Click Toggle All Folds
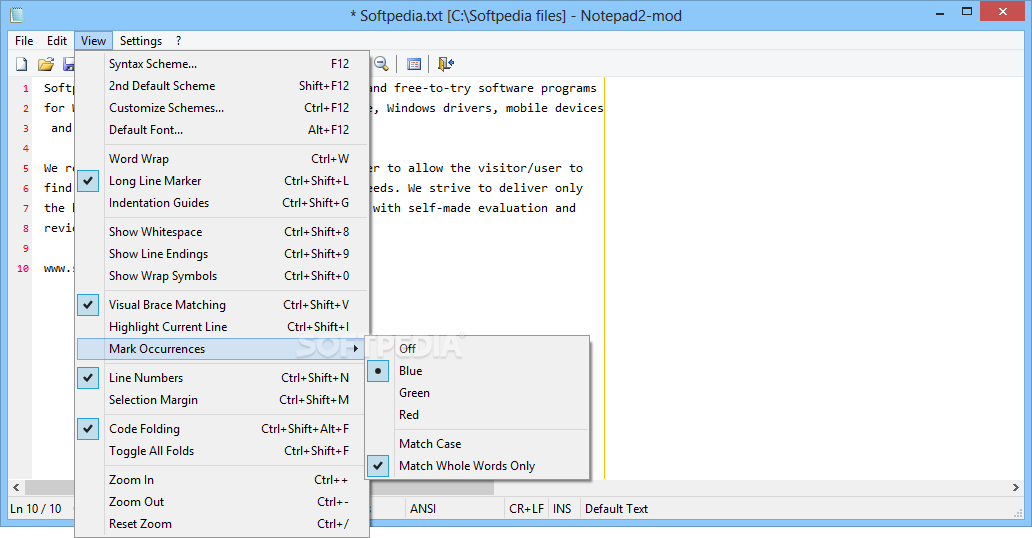 (x=222, y=451)
